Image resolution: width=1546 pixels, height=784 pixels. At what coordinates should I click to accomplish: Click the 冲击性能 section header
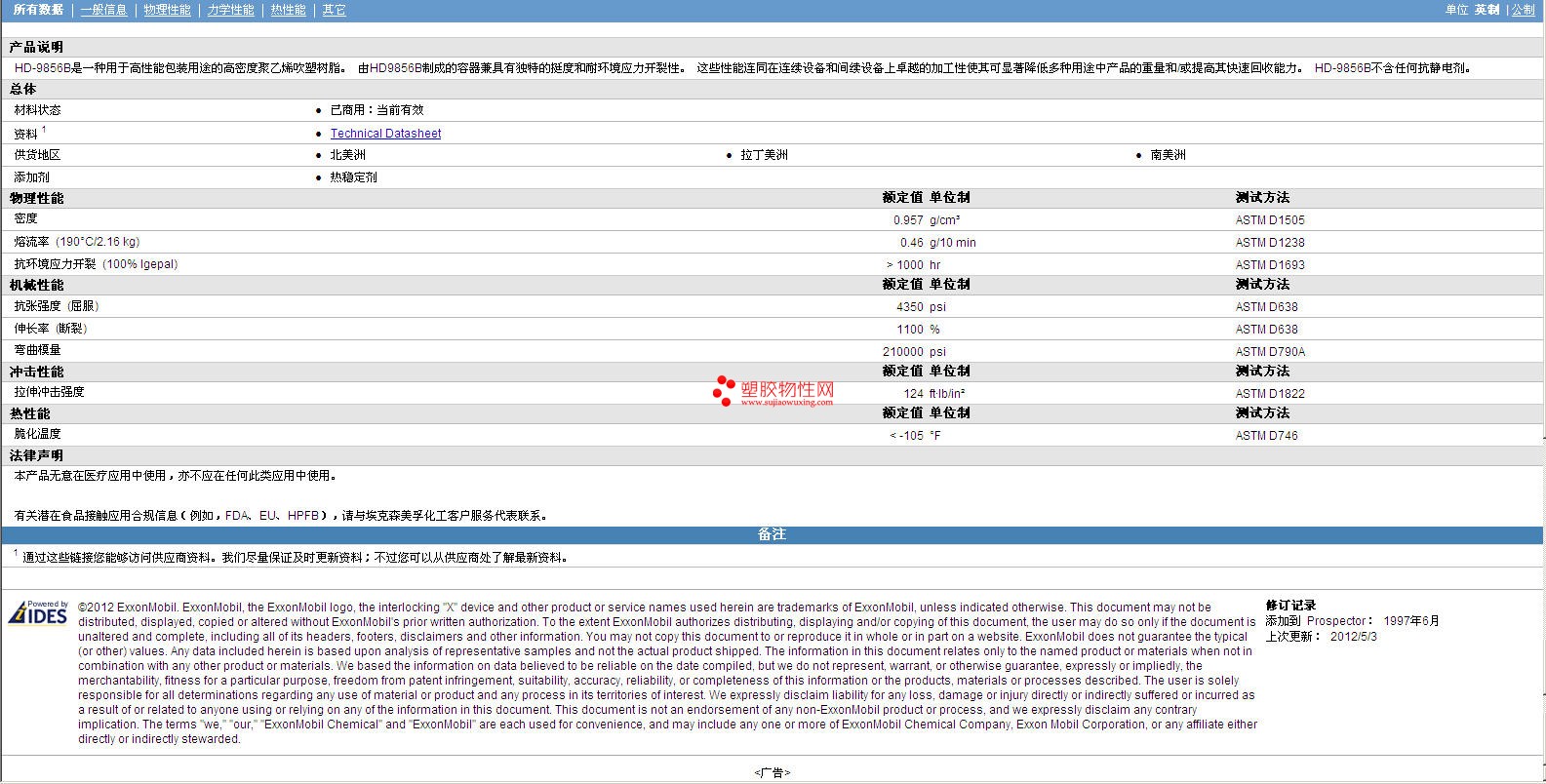36,372
